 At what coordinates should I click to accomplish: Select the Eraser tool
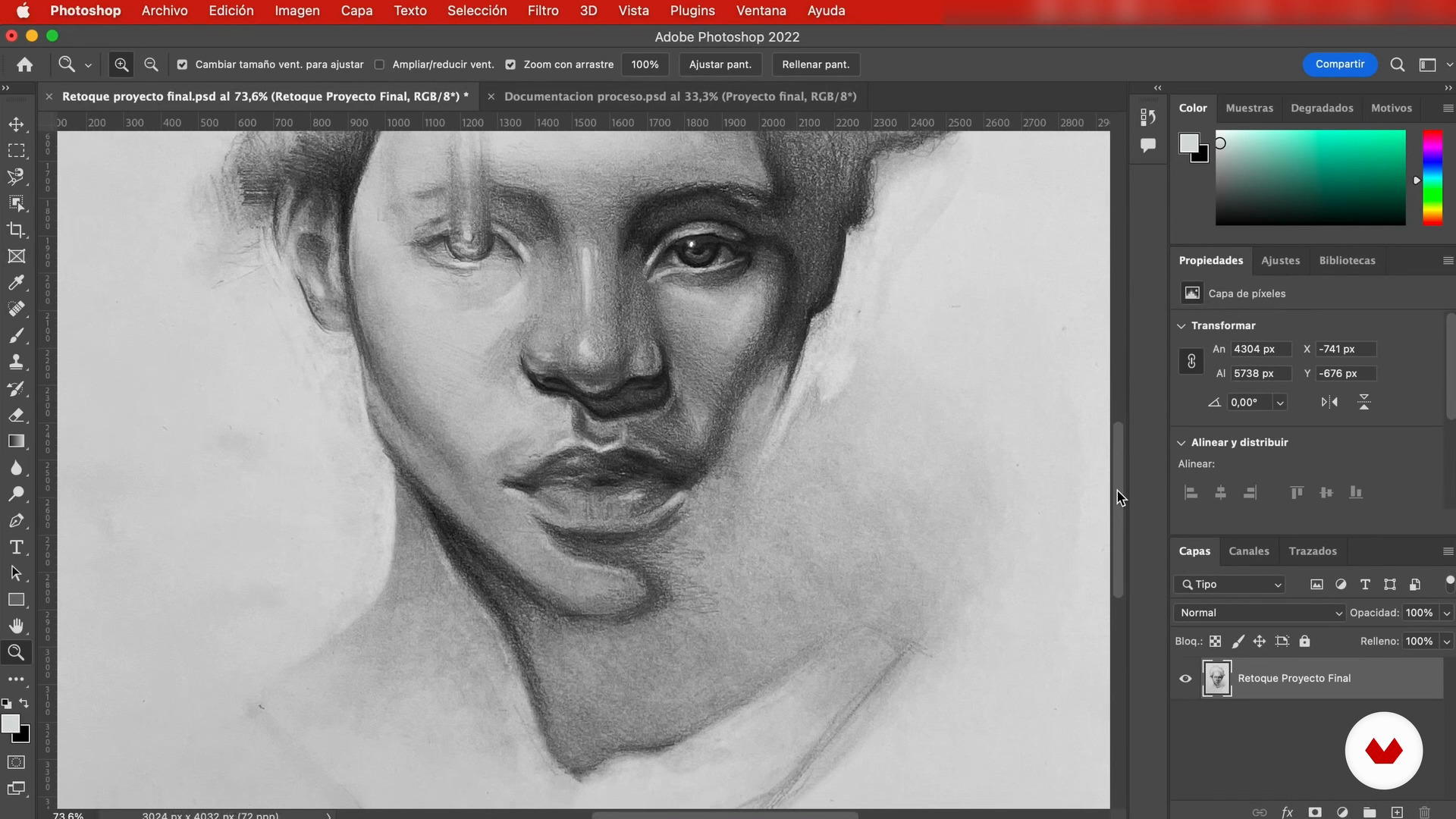[16, 415]
